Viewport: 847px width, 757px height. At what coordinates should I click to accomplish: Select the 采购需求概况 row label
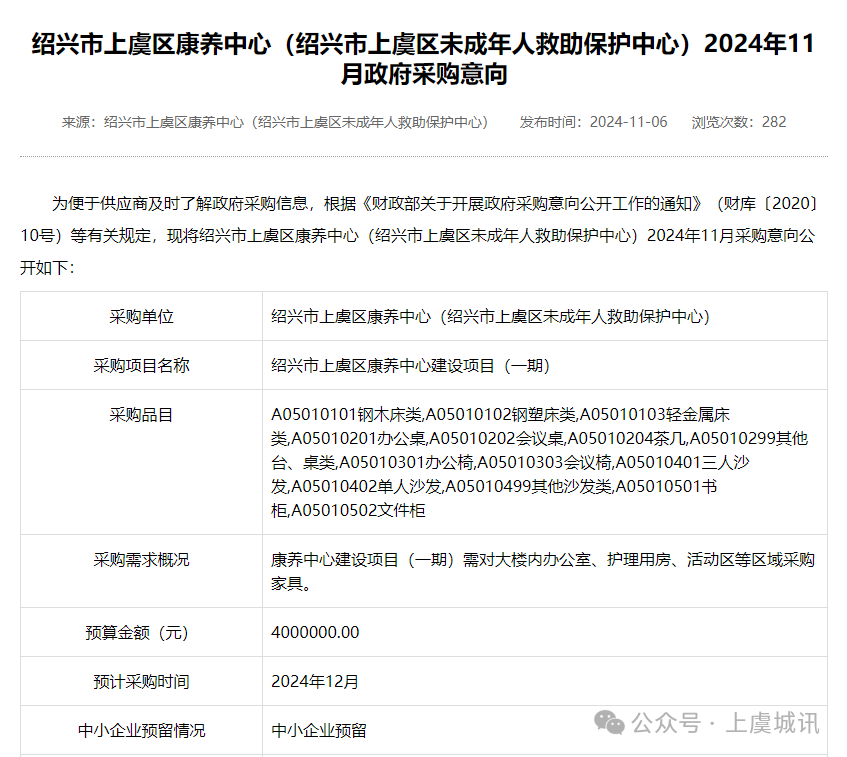point(141,560)
